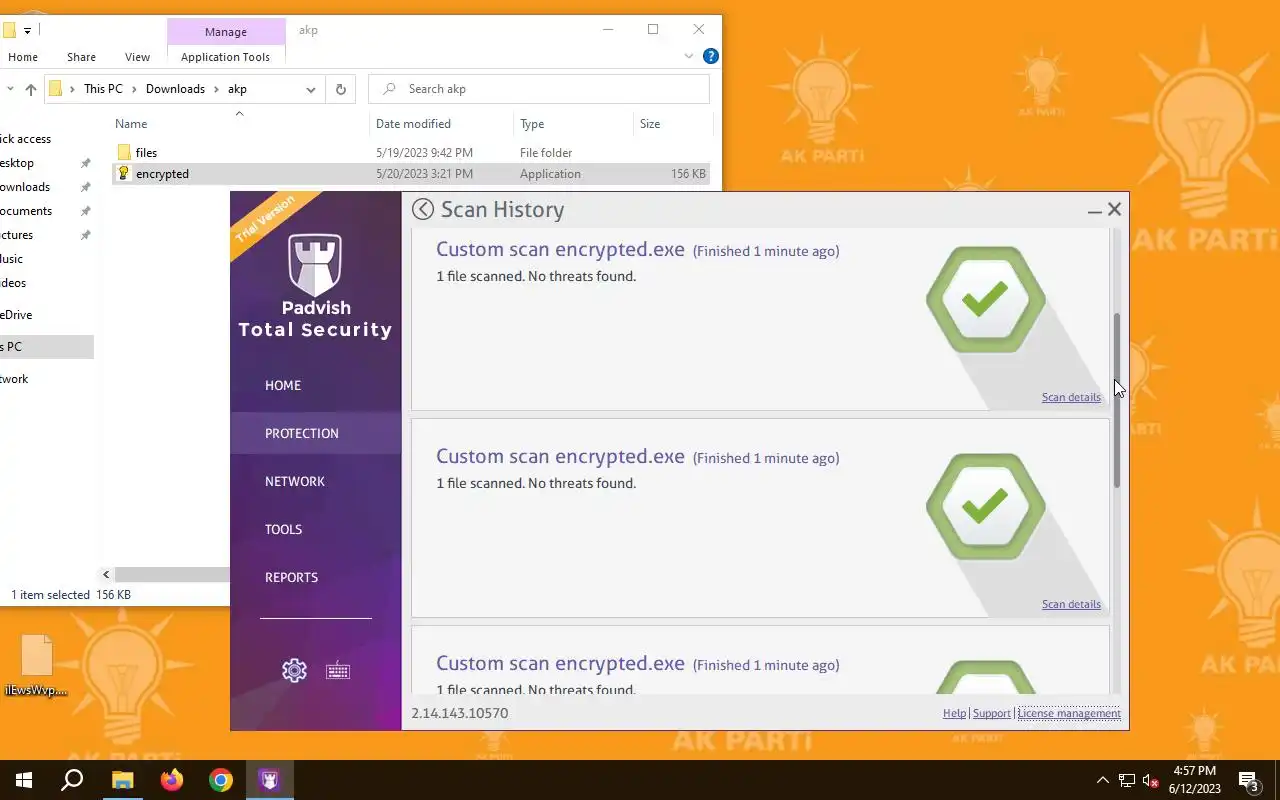This screenshot has width=1280, height=800.
Task: Click the Trial Version ribbon
Action: 265,220
